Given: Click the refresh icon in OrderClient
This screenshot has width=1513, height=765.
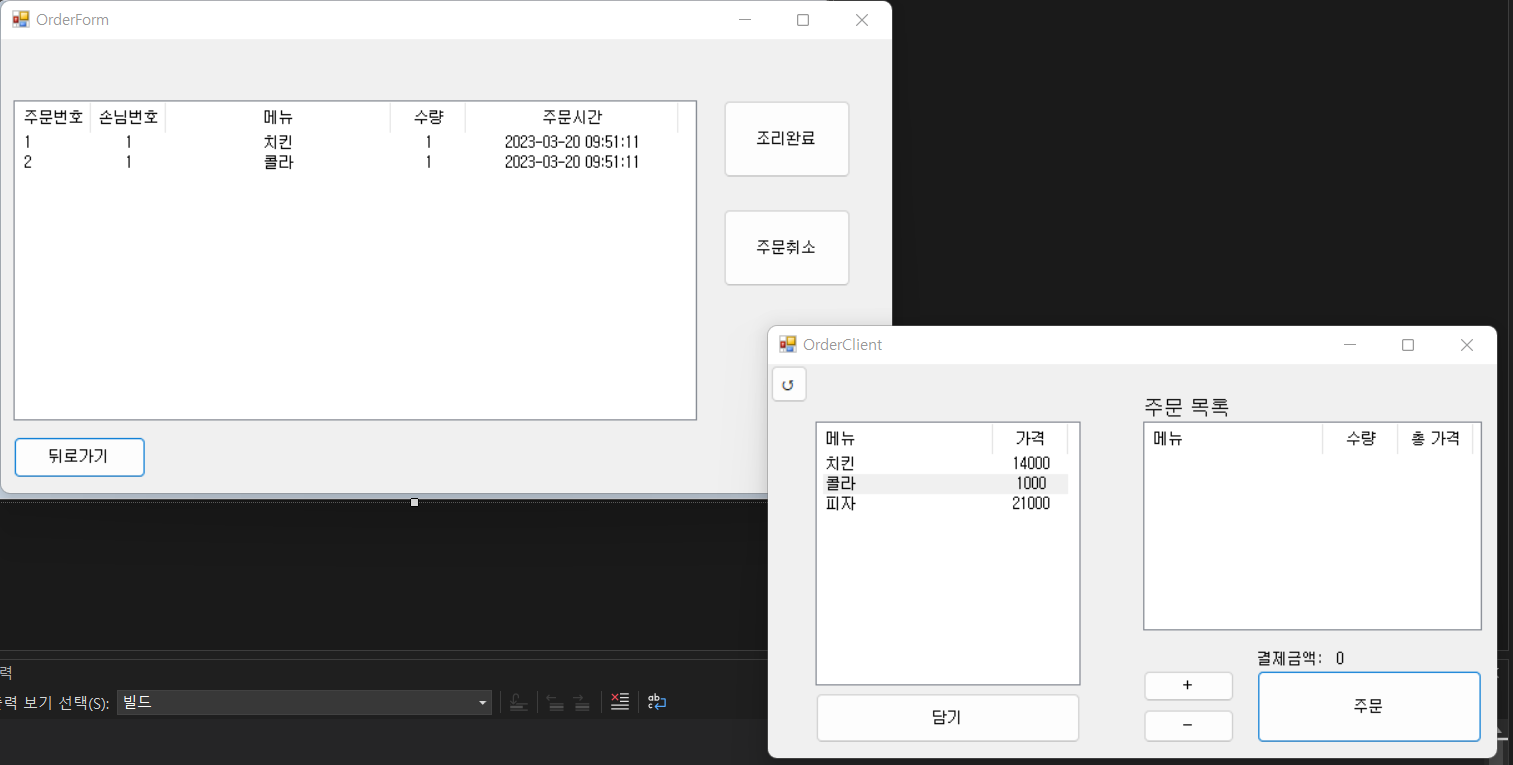Looking at the screenshot, I should click(789, 384).
